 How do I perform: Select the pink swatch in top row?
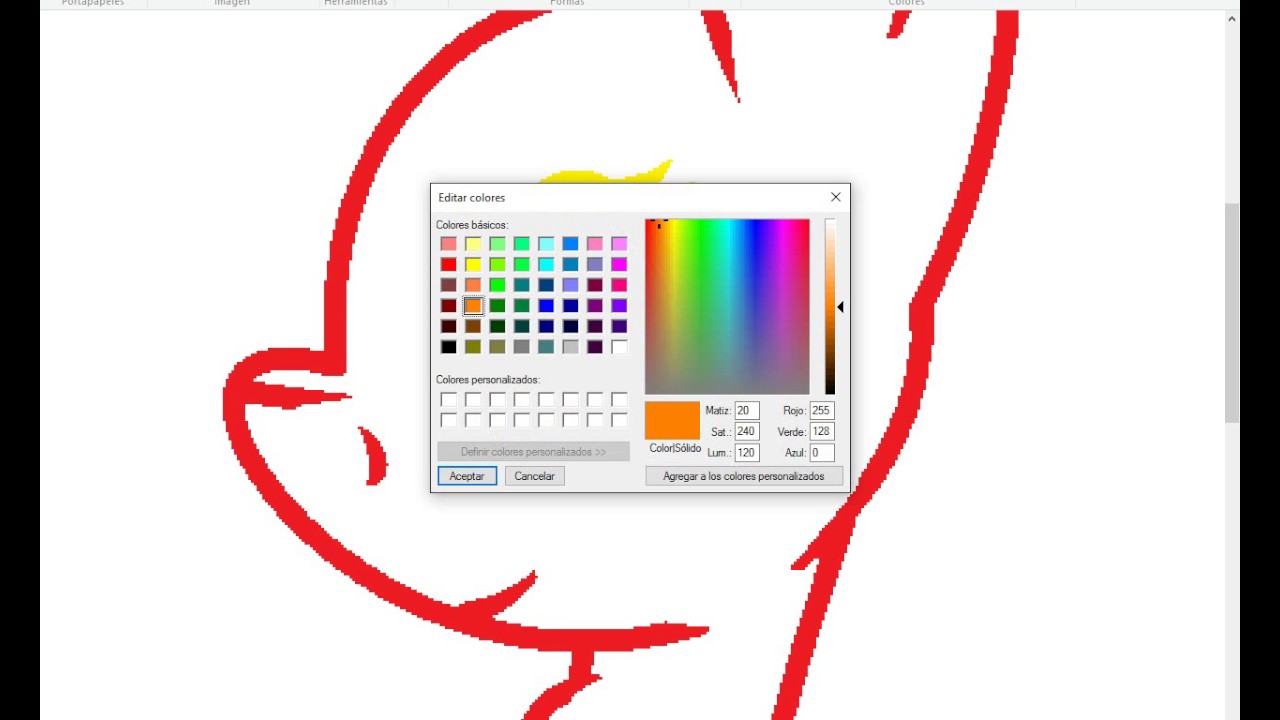tap(595, 244)
